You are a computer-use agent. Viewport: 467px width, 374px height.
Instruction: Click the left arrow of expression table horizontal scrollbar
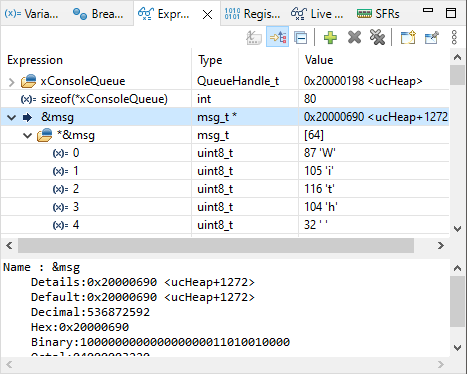[x=9, y=246]
